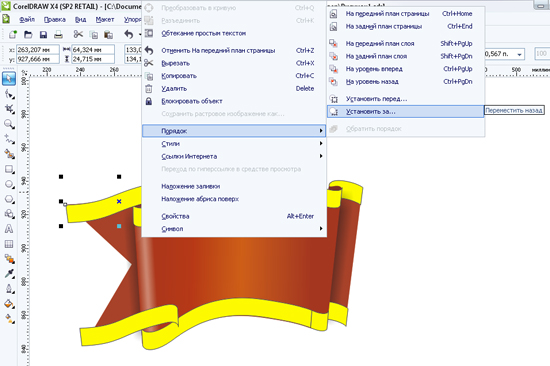Choose Блокировать объект
The width and height of the screenshot is (550, 366).
click(x=234, y=101)
